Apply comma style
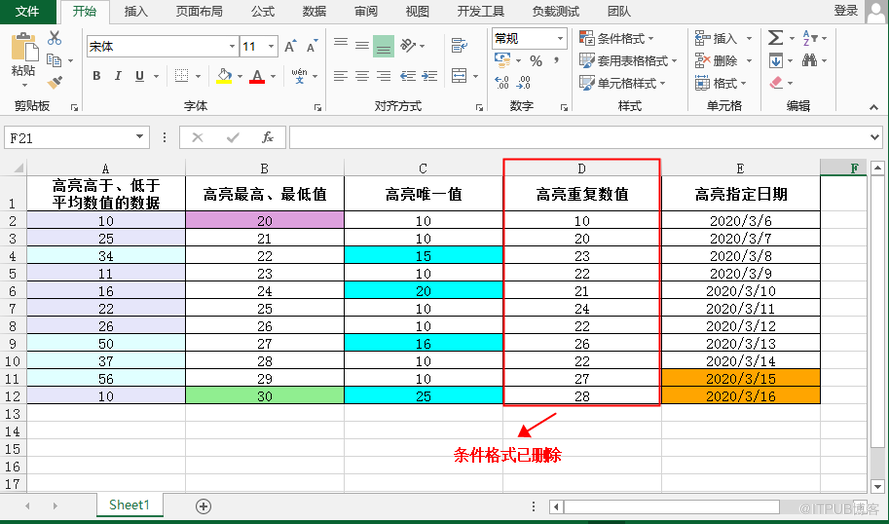 557,60
